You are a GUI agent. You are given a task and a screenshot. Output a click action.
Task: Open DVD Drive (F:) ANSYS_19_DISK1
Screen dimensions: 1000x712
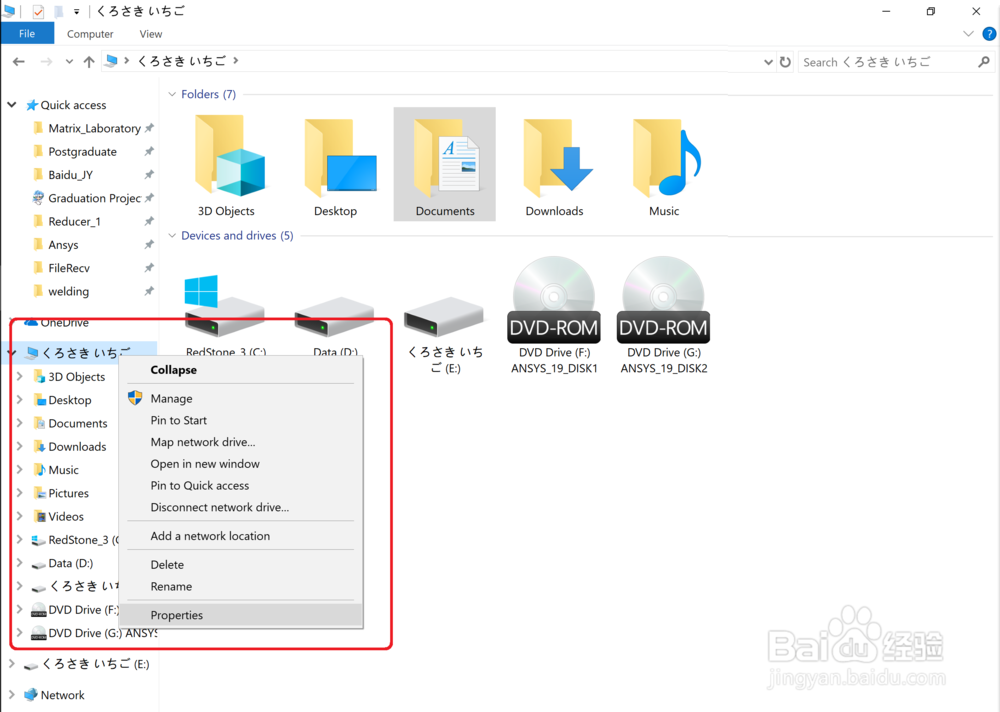pos(553,300)
